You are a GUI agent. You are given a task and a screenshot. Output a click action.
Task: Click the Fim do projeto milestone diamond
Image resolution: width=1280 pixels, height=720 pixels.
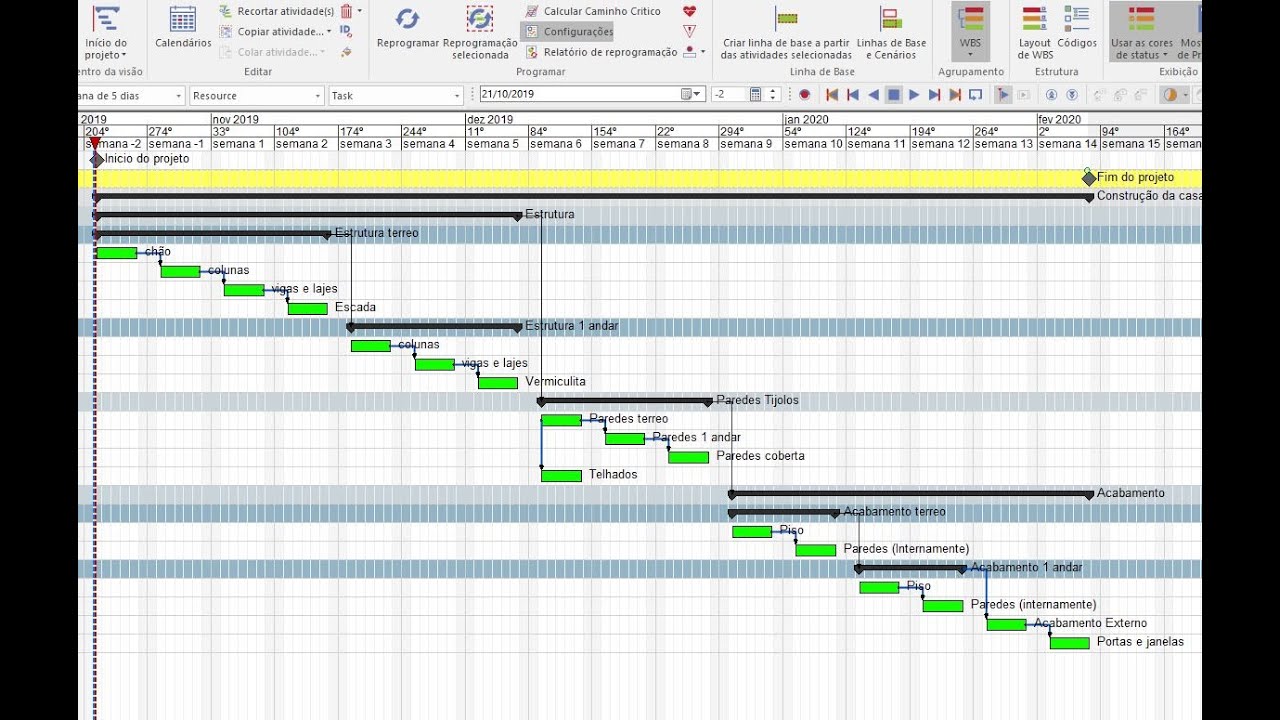(x=1089, y=178)
